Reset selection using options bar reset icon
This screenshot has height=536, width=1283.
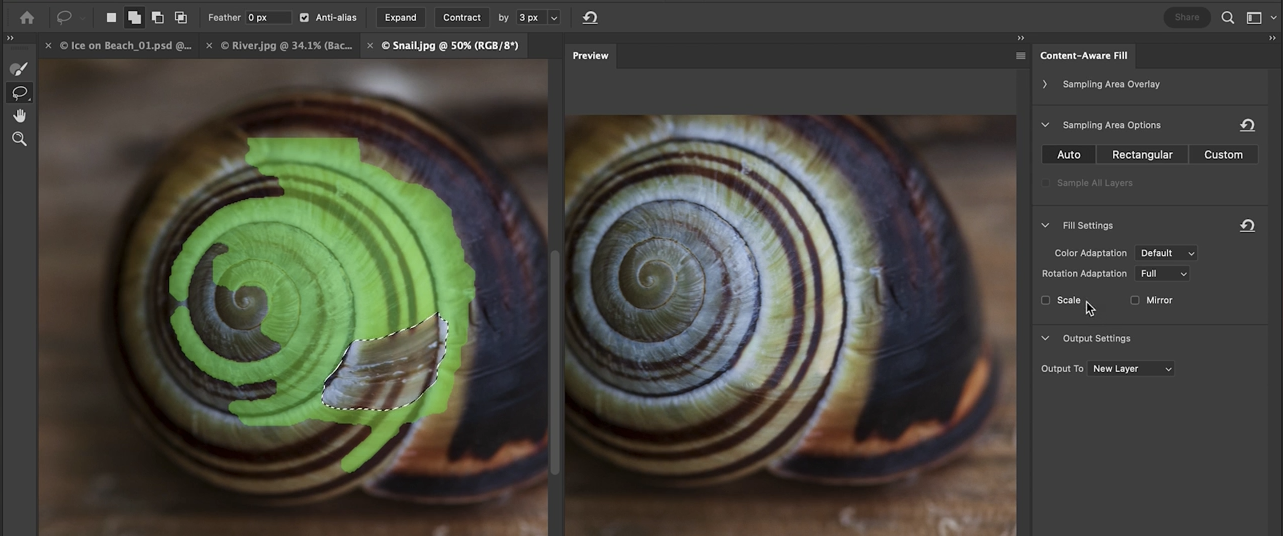(590, 17)
